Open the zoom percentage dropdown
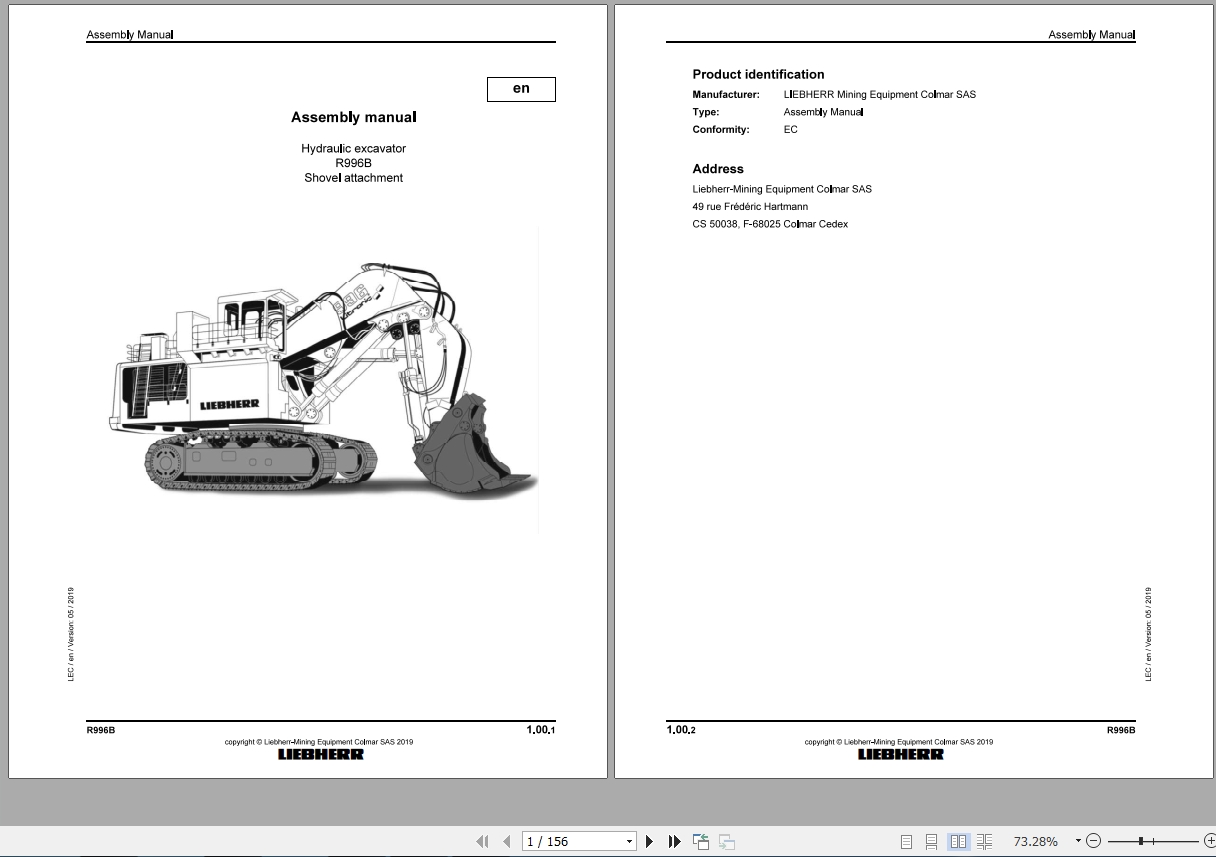 pyautogui.click(x=1078, y=841)
